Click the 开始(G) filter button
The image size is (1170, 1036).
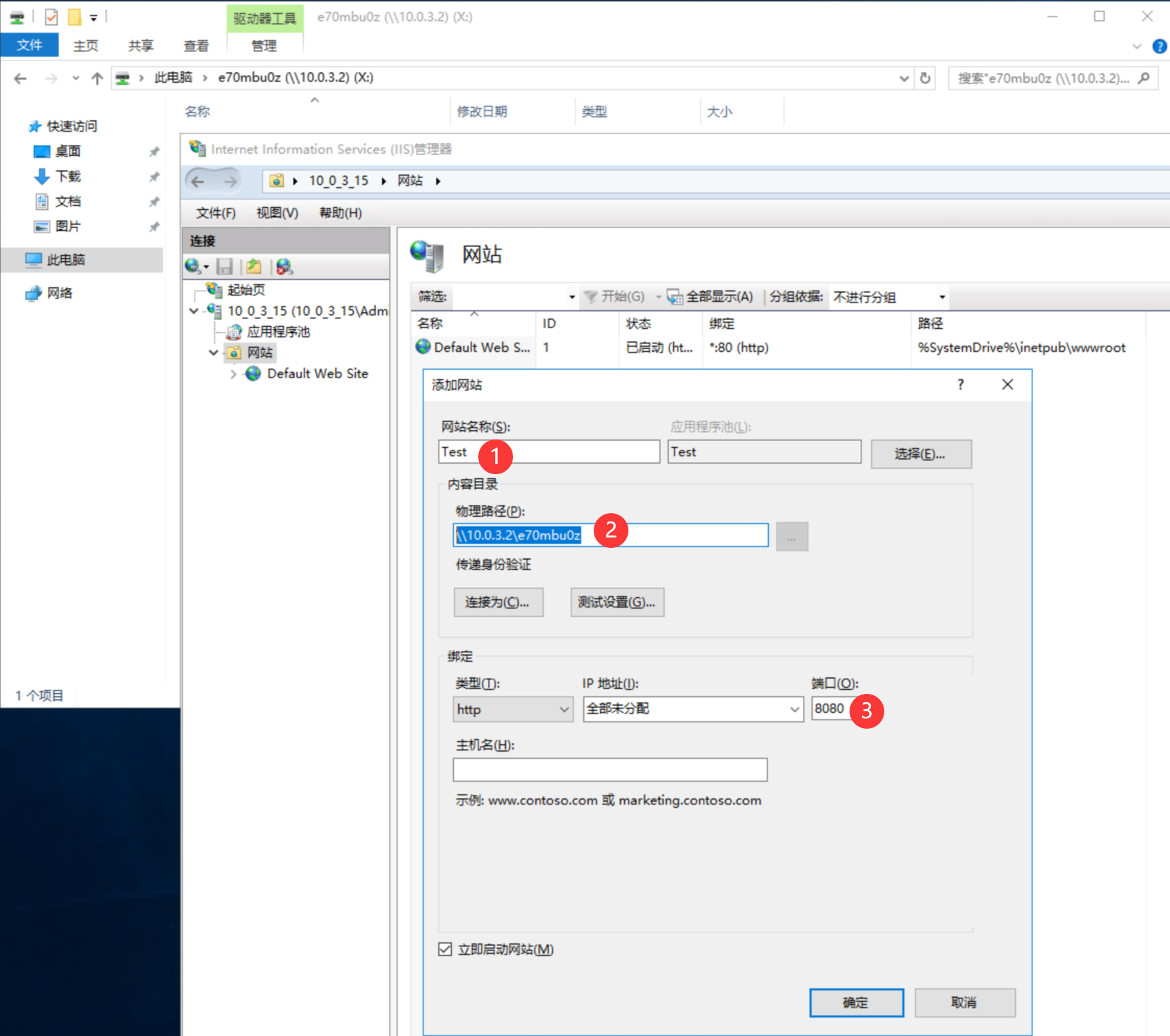(x=615, y=297)
